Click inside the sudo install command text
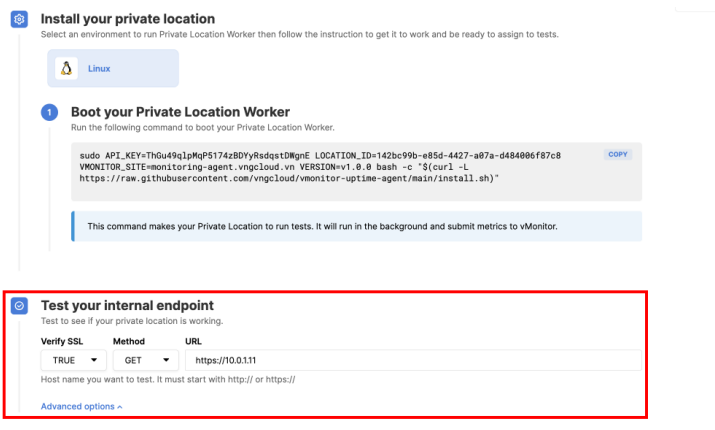 (320, 167)
